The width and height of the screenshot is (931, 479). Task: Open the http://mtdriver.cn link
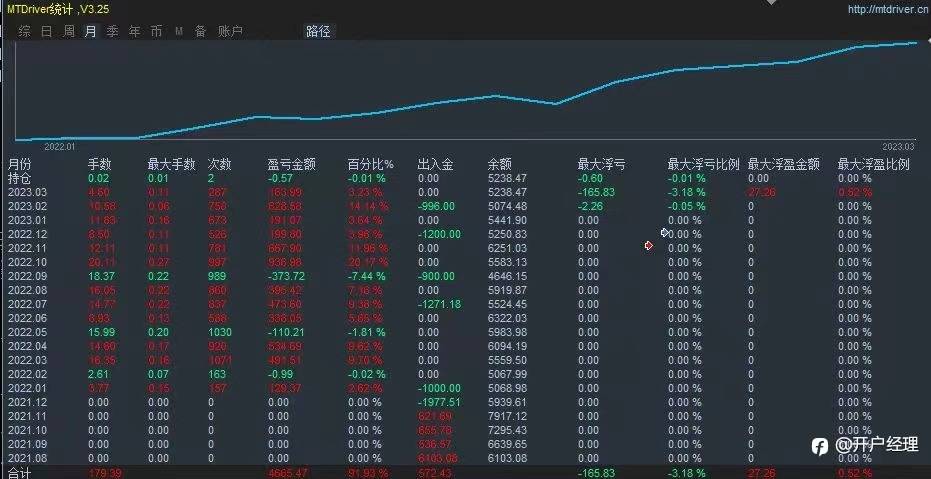click(888, 9)
